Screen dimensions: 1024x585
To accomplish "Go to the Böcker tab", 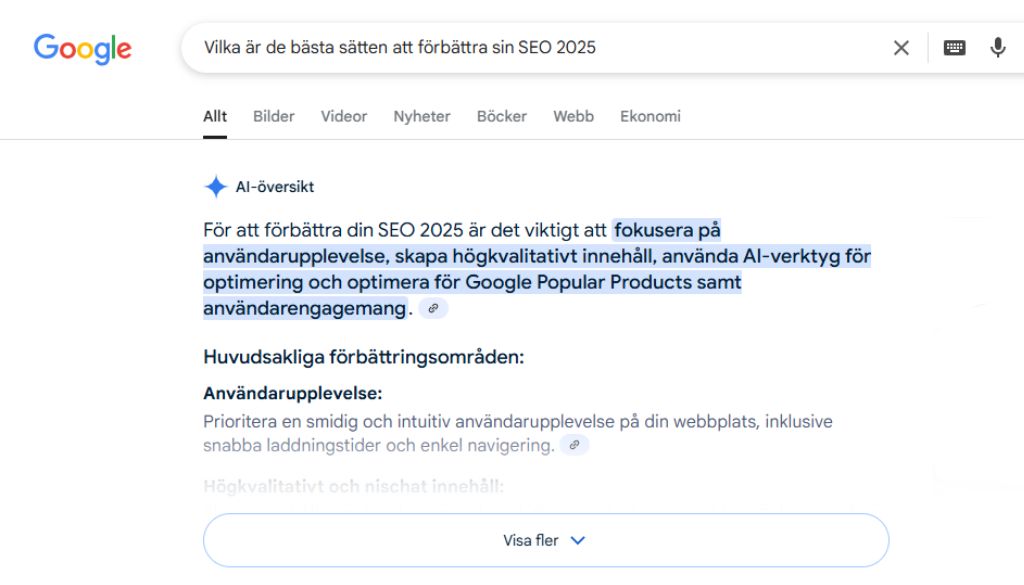I will (x=502, y=116).
